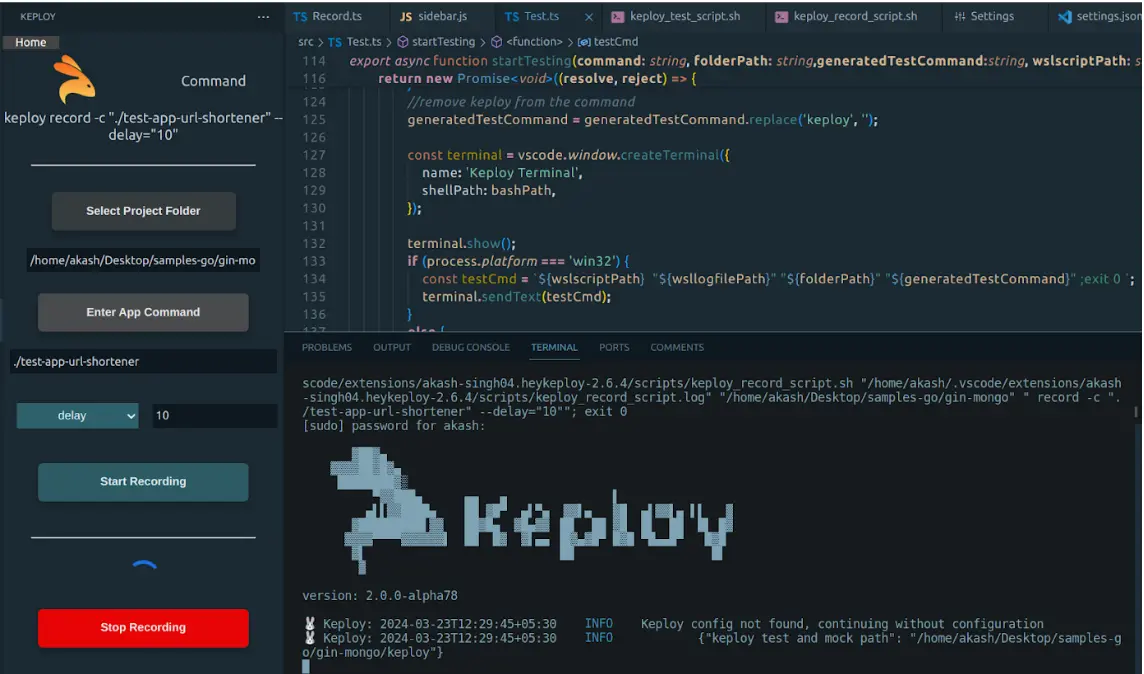
Task: Click the testCmd breadcrumb segment
Action: (616, 42)
